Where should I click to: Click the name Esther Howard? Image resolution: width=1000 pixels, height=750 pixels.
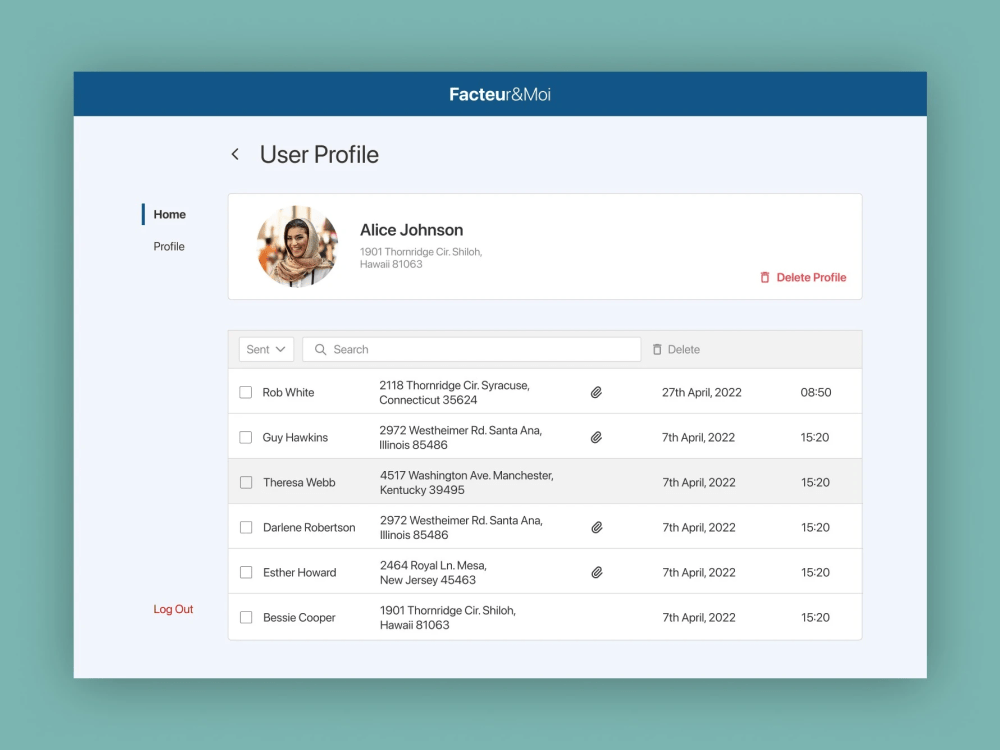300,573
